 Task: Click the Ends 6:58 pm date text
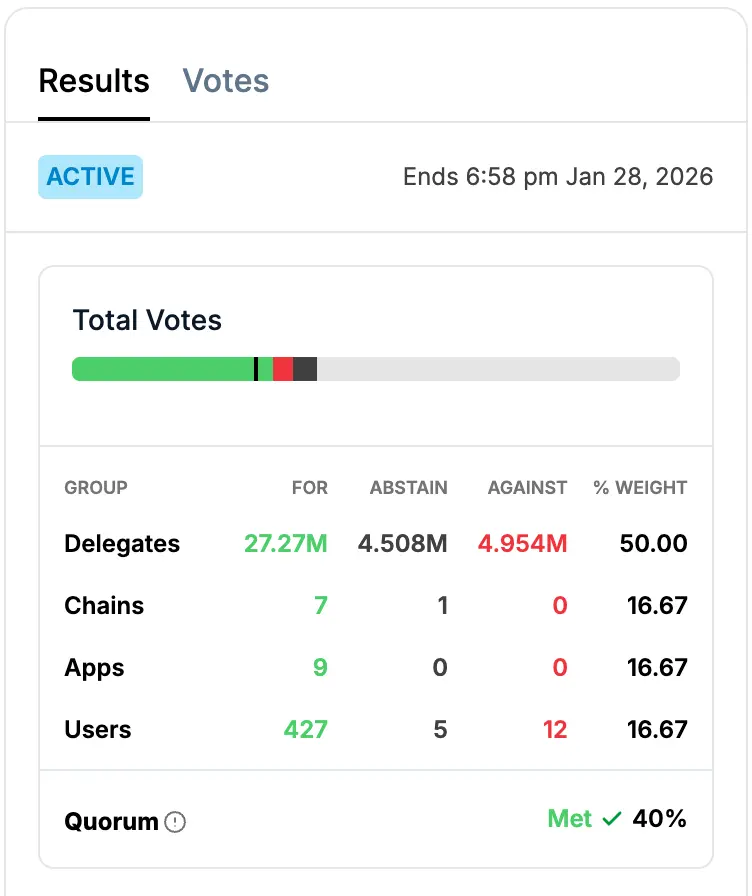[559, 176]
